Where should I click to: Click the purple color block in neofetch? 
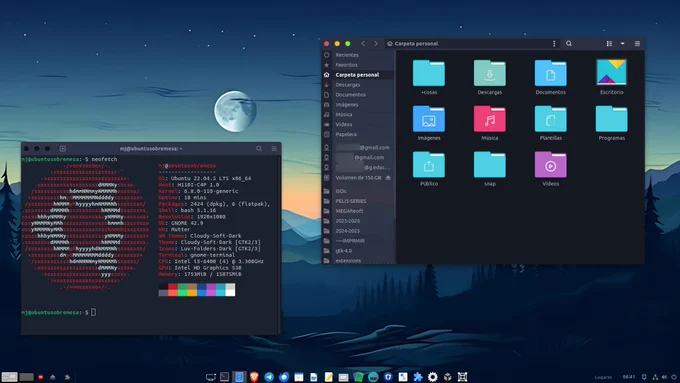coord(211,290)
